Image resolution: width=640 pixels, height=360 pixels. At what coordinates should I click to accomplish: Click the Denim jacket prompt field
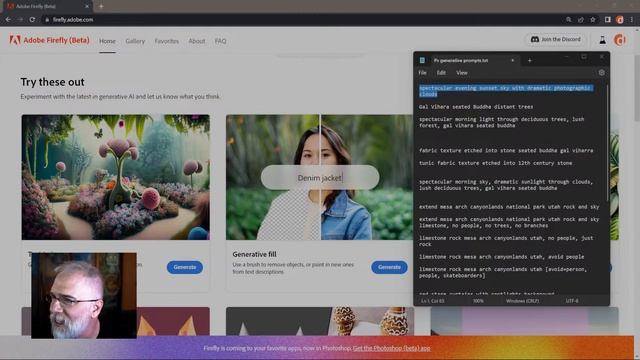320,178
